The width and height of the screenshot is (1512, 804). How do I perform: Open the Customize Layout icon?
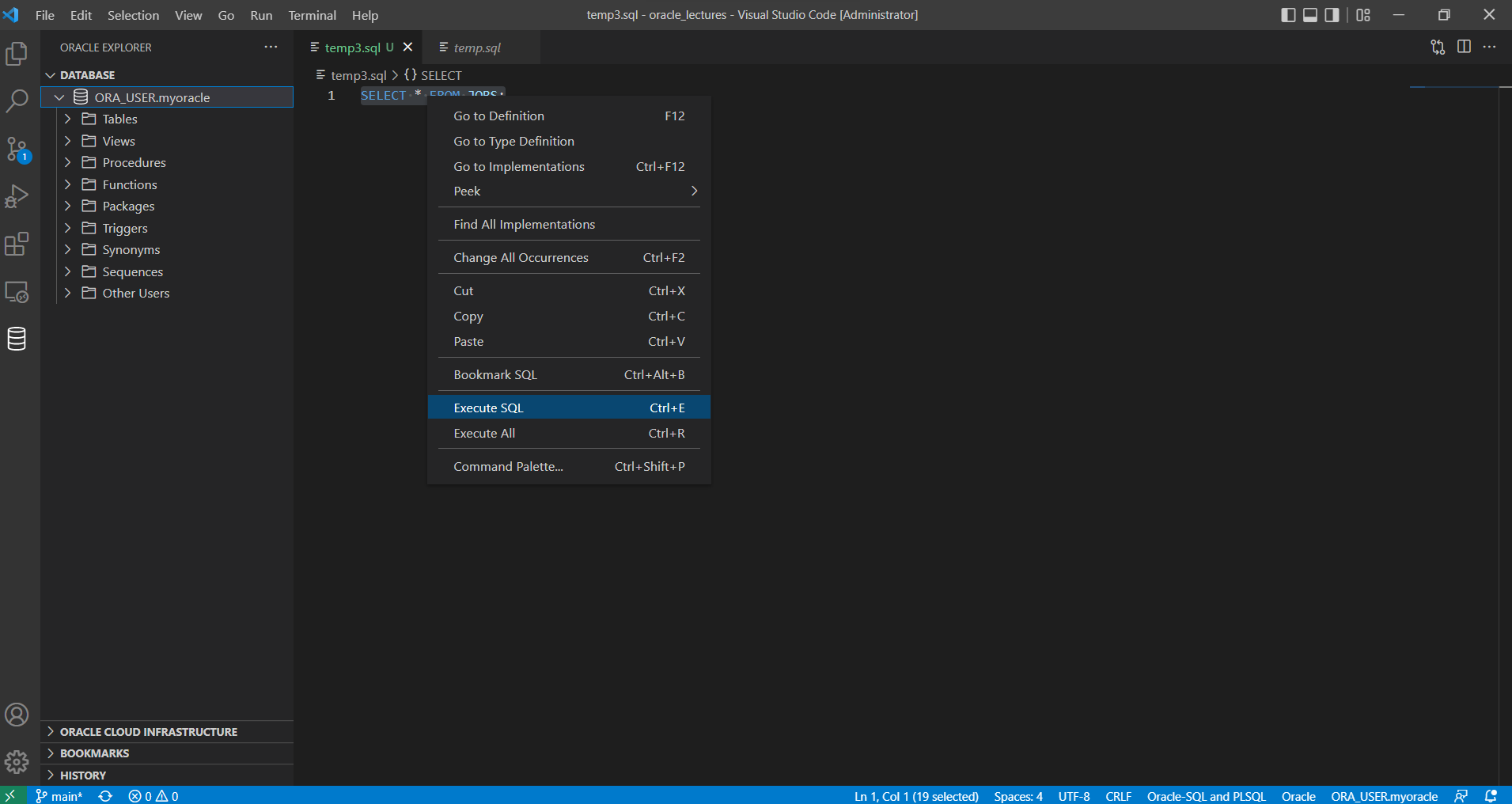point(1363,15)
